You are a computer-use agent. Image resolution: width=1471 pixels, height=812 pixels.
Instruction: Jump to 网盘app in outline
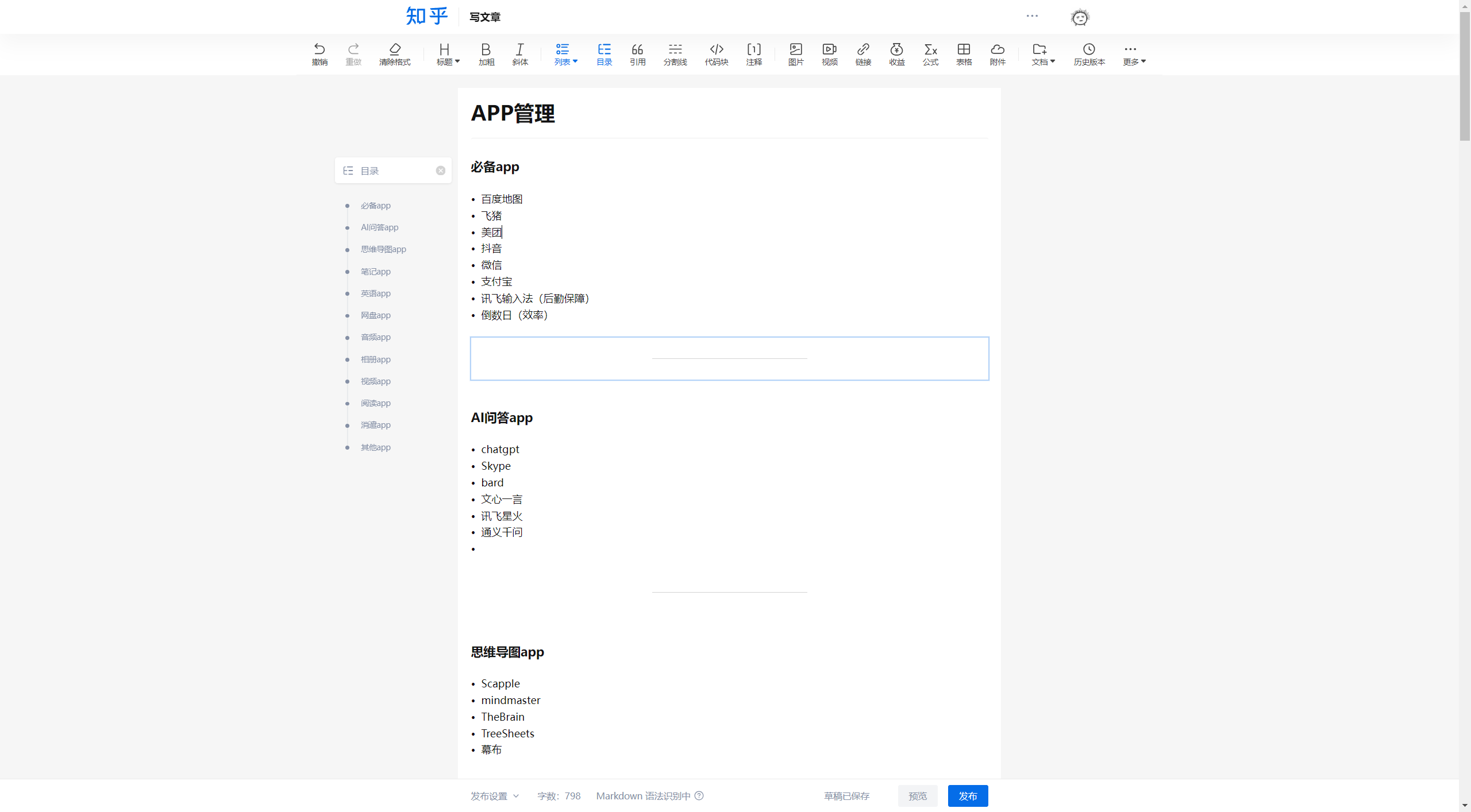pyautogui.click(x=375, y=315)
